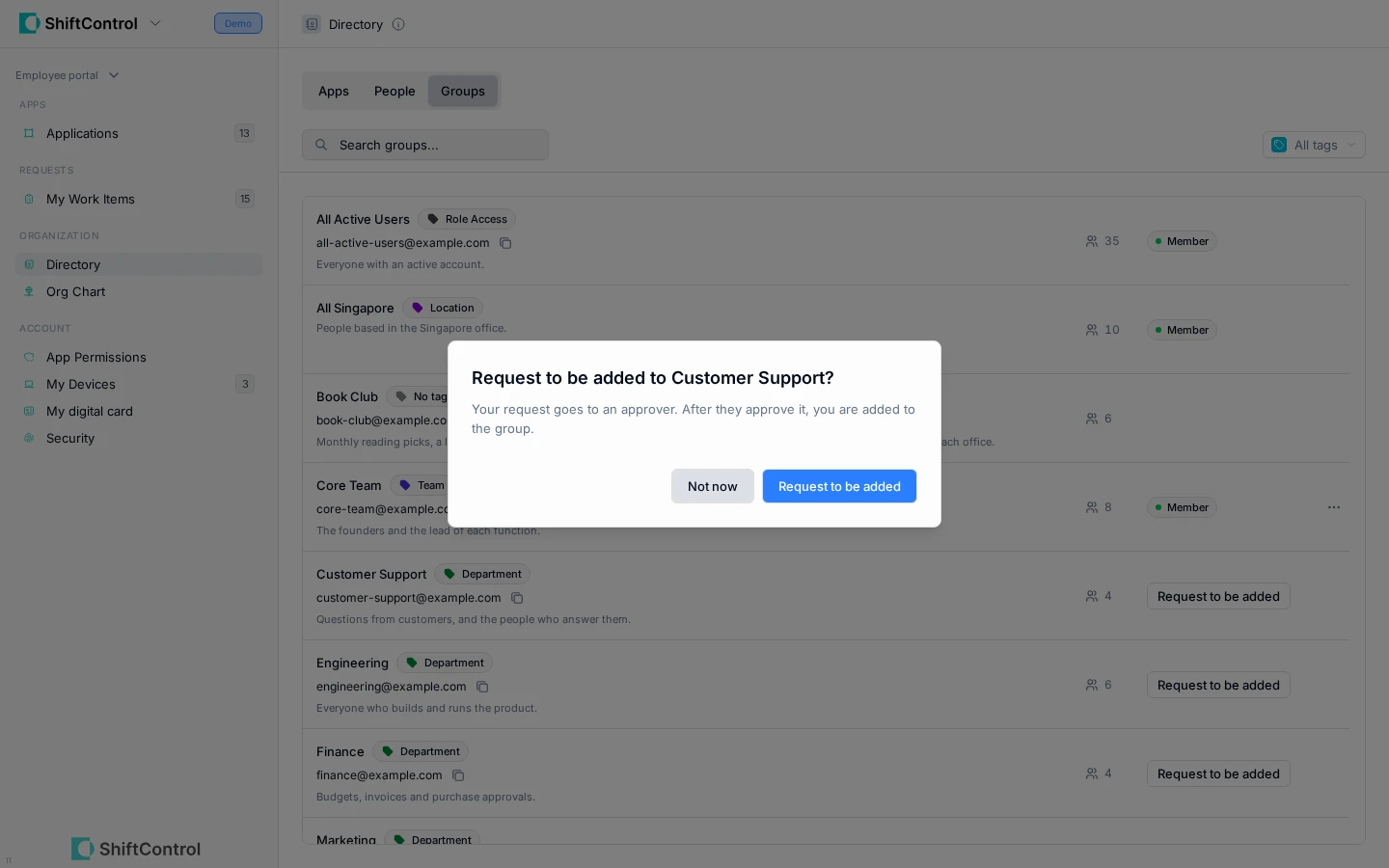Image resolution: width=1389 pixels, height=868 pixels.
Task: Open My digital card
Action: [x=139, y=411]
